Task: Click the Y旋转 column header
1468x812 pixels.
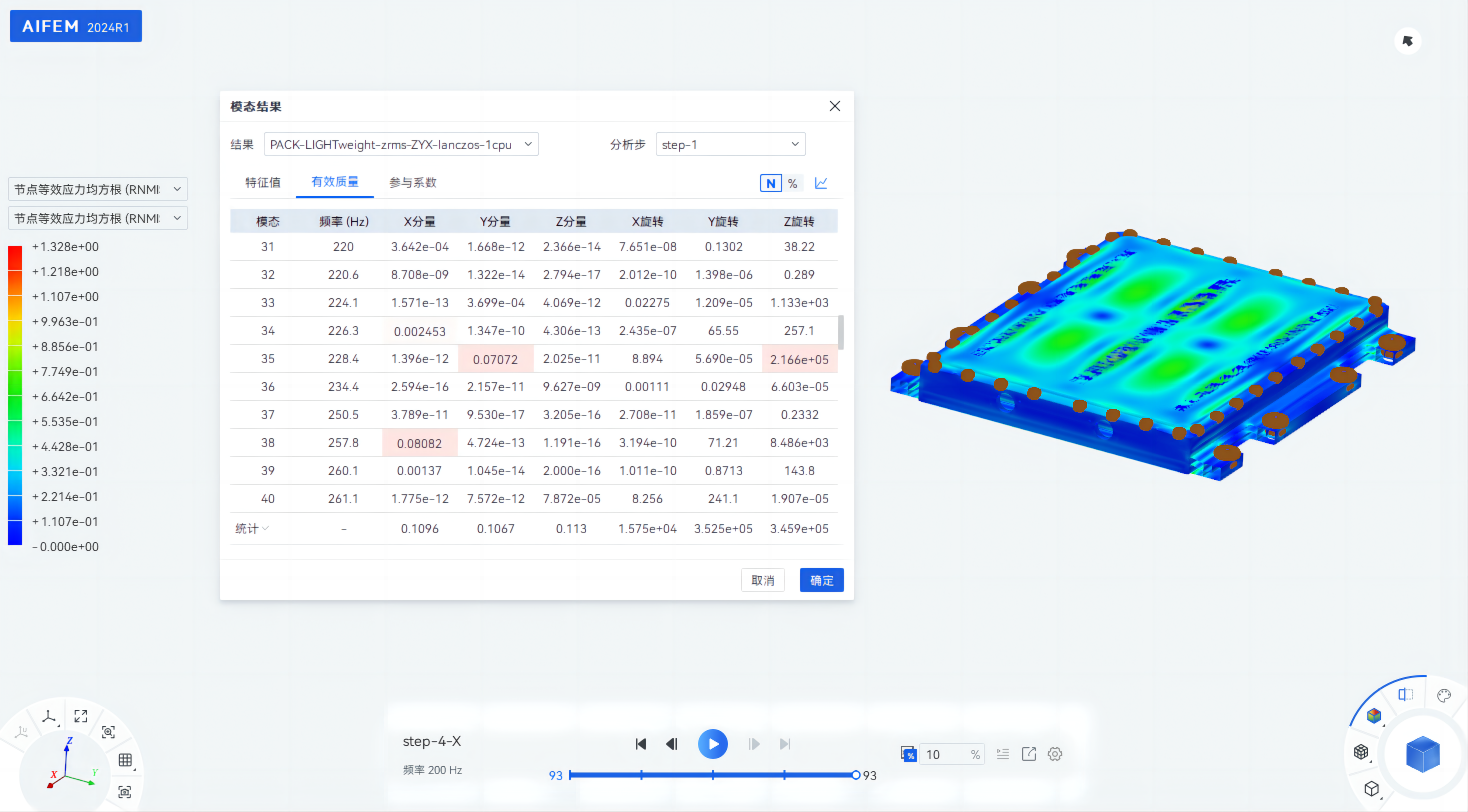Action: [x=723, y=221]
